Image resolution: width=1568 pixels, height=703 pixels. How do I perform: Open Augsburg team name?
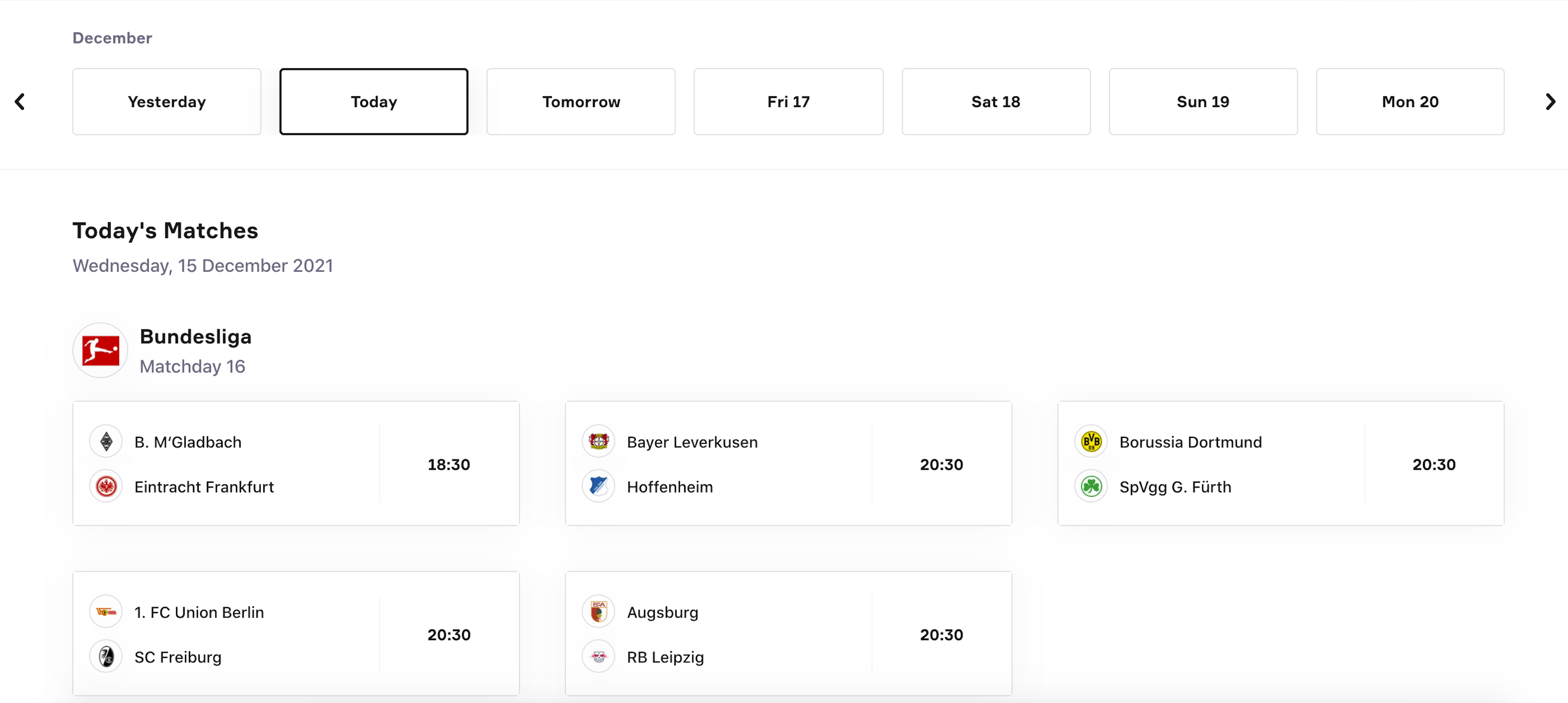pyautogui.click(x=662, y=612)
